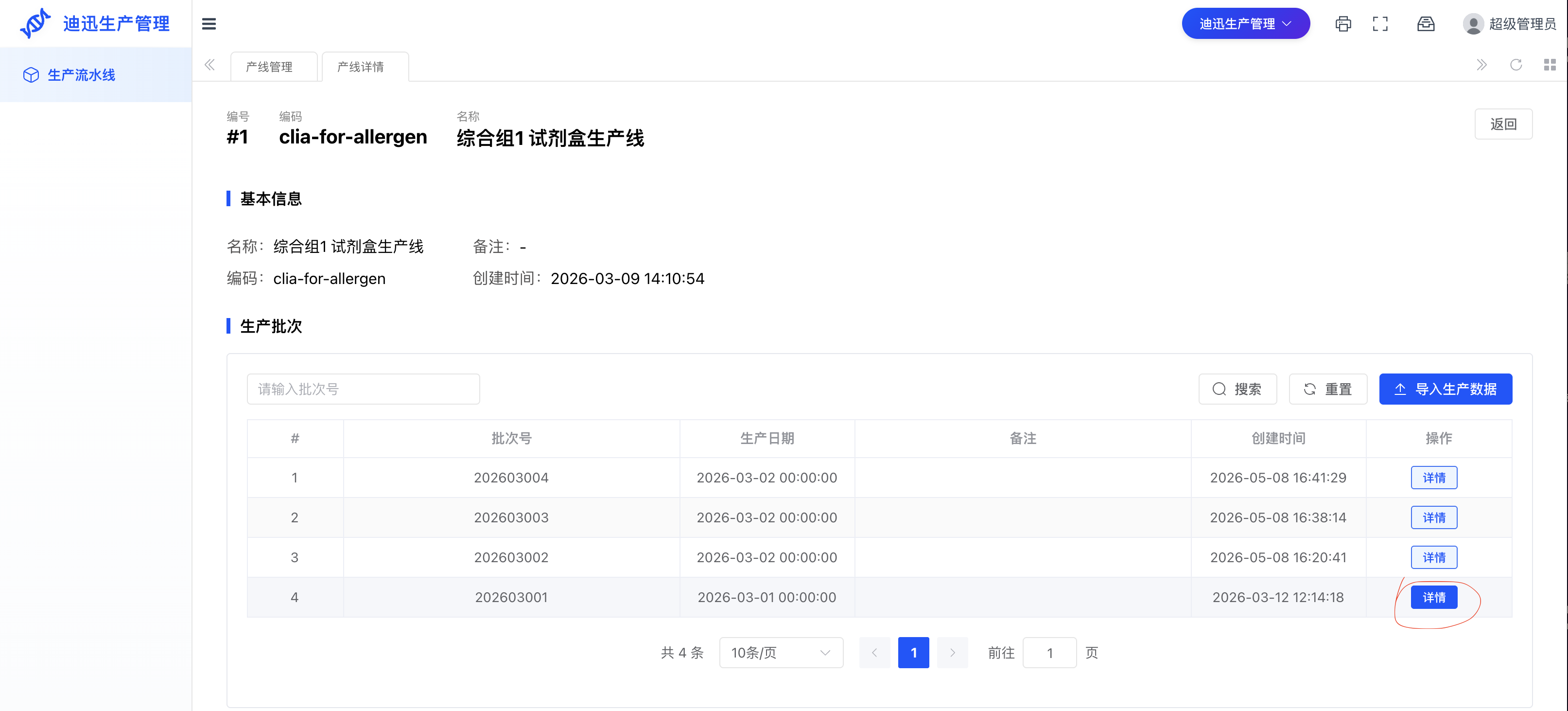Viewport: 1568px width, 711px height.
Task: Click the 生产批次 section heading
Action: click(x=271, y=326)
